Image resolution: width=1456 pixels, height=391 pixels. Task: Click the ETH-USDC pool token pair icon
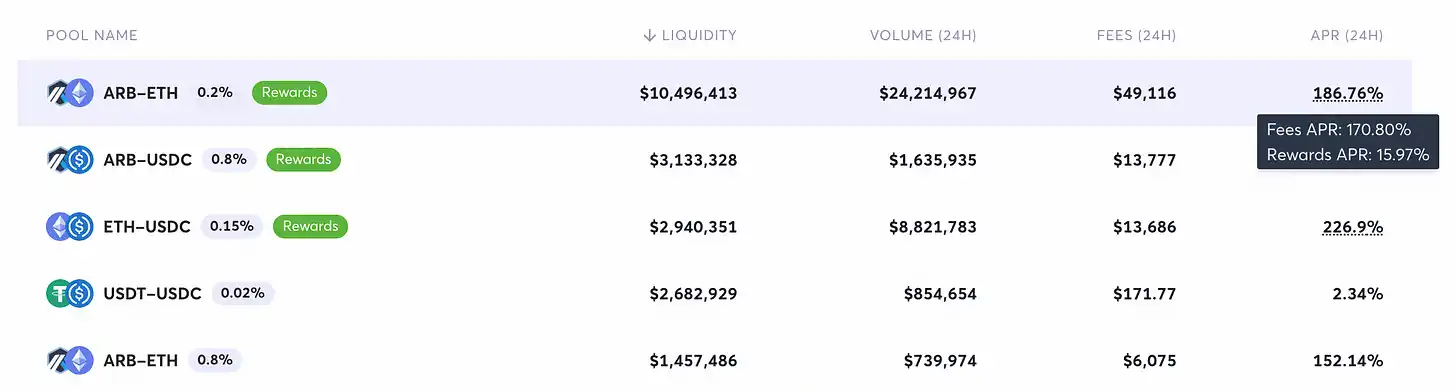[70, 227]
